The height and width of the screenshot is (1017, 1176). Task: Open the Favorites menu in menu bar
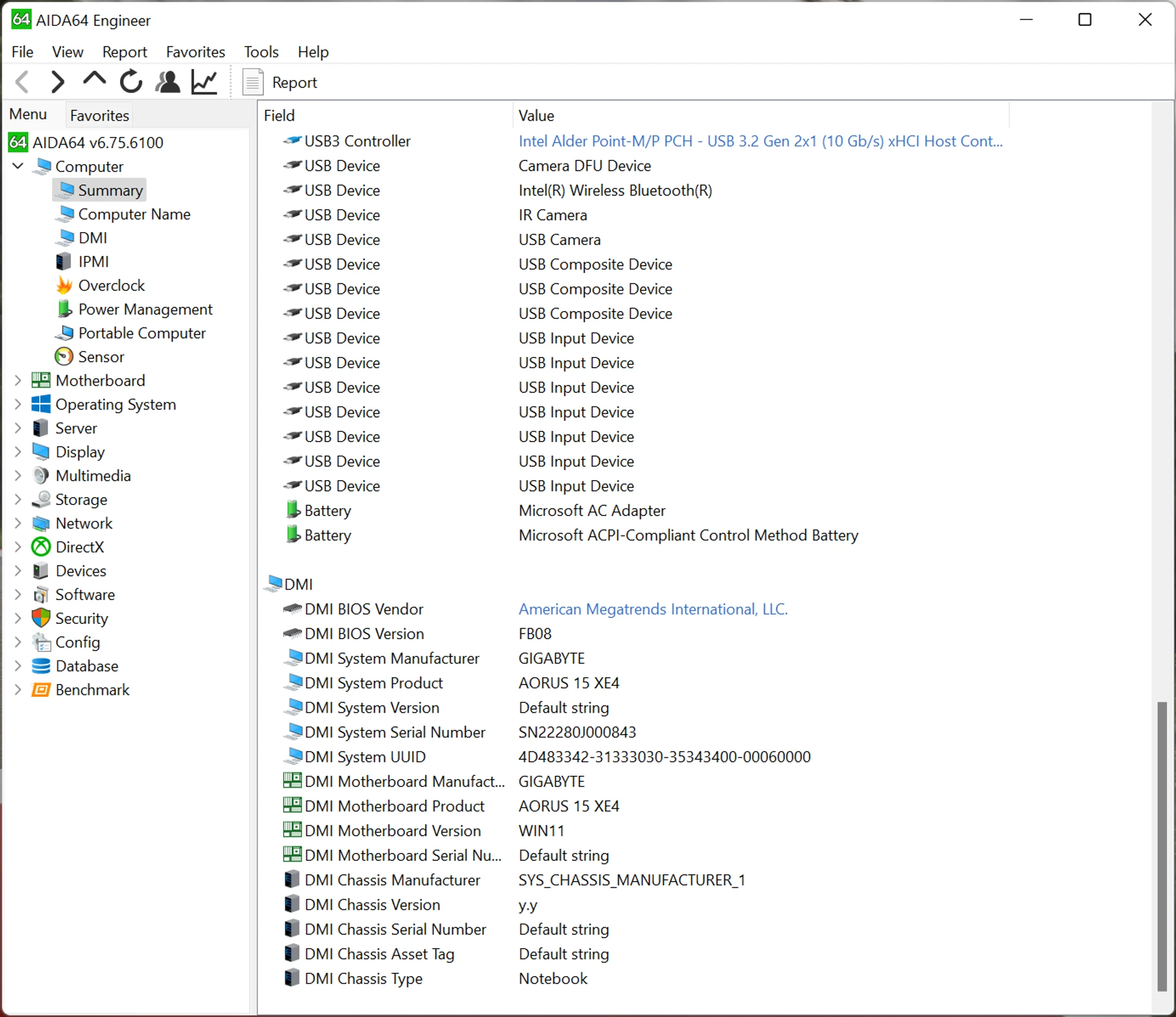(x=195, y=52)
